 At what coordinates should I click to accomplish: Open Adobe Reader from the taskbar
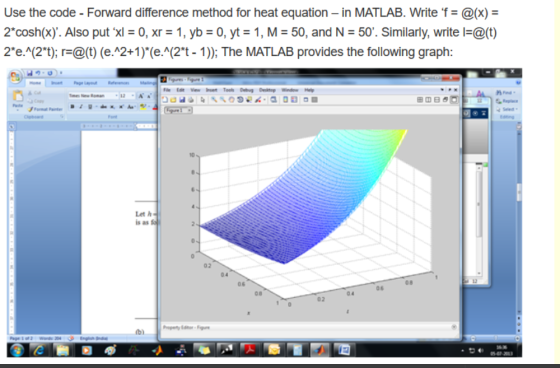[250, 350]
